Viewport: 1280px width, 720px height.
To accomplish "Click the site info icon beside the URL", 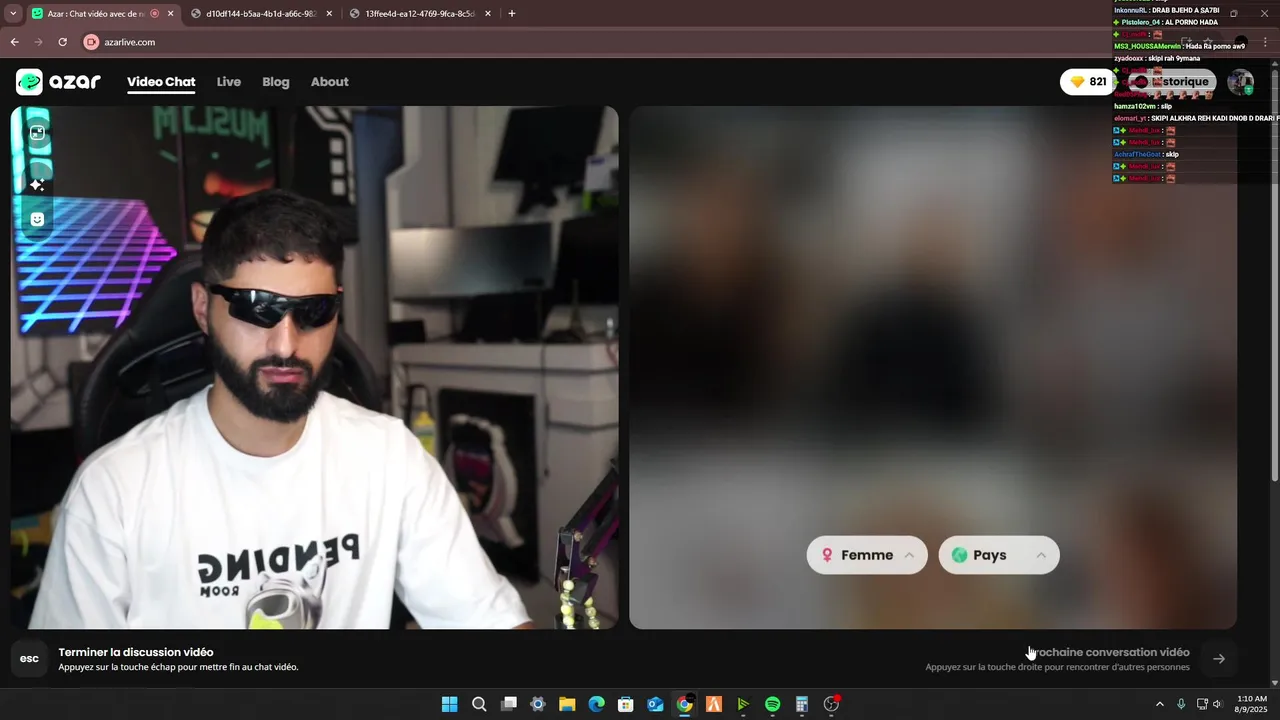I will coord(91,42).
